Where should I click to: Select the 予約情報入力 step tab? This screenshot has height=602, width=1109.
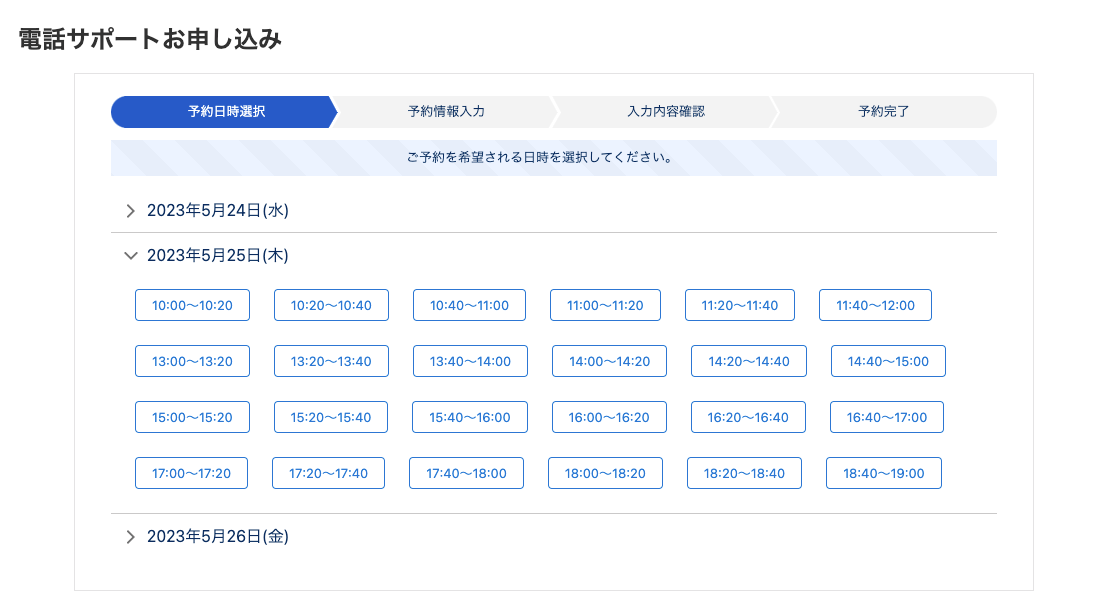tap(446, 112)
